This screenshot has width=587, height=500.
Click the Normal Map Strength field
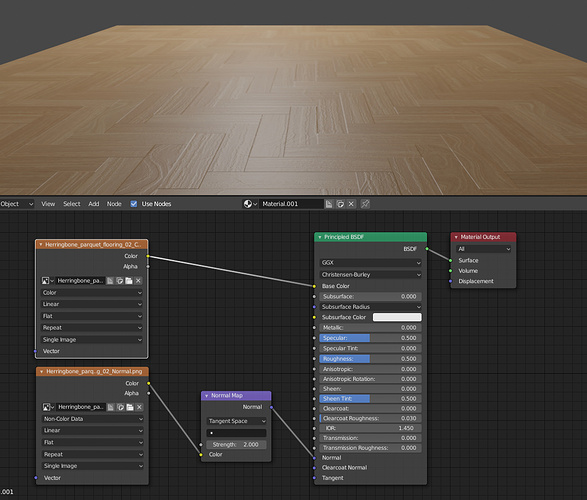(236, 445)
